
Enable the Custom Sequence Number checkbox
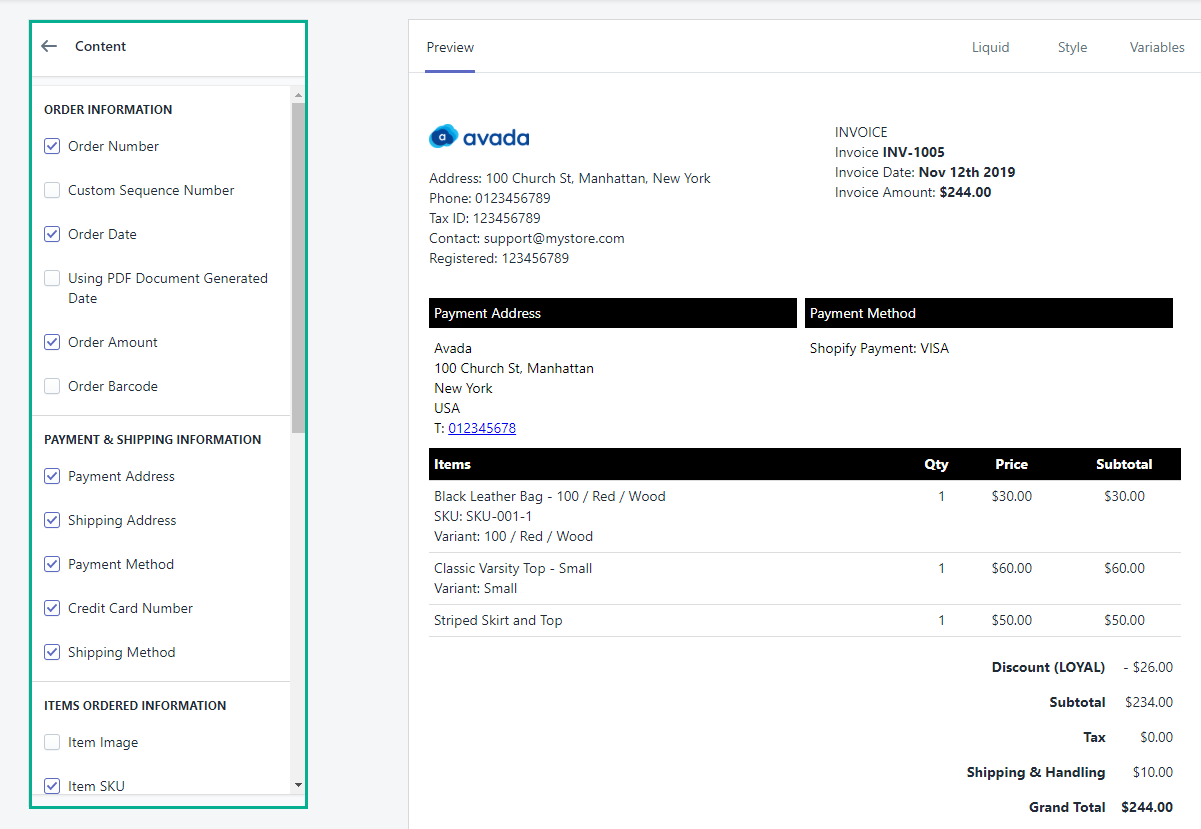pyautogui.click(x=51, y=190)
